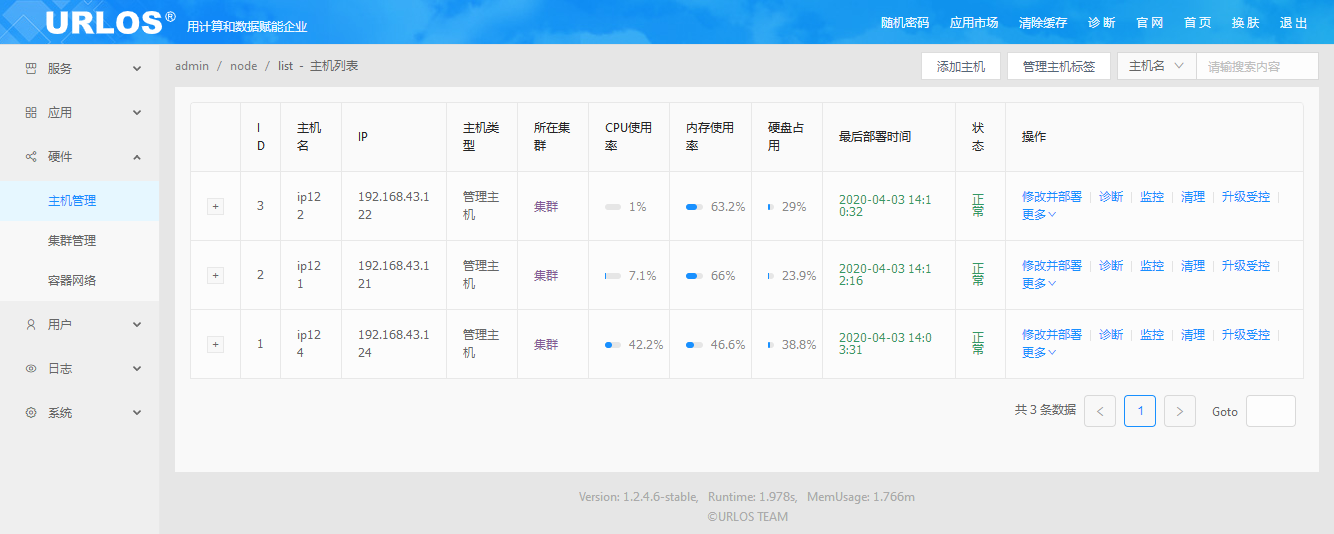Click the 服务 sidebar menu icon
This screenshot has height=534, width=1334.
(30, 69)
